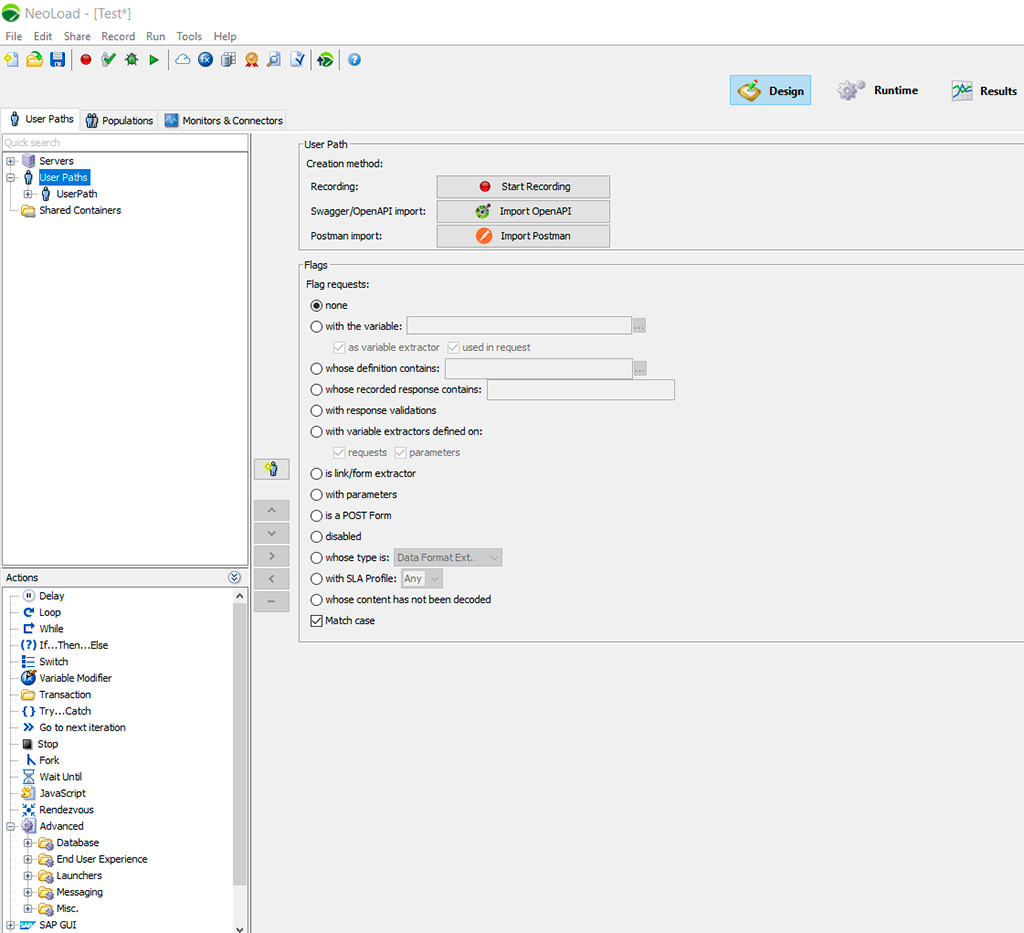This screenshot has width=1024, height=933.
Task: Expand the Database folder node
Action: click(28, 843)
